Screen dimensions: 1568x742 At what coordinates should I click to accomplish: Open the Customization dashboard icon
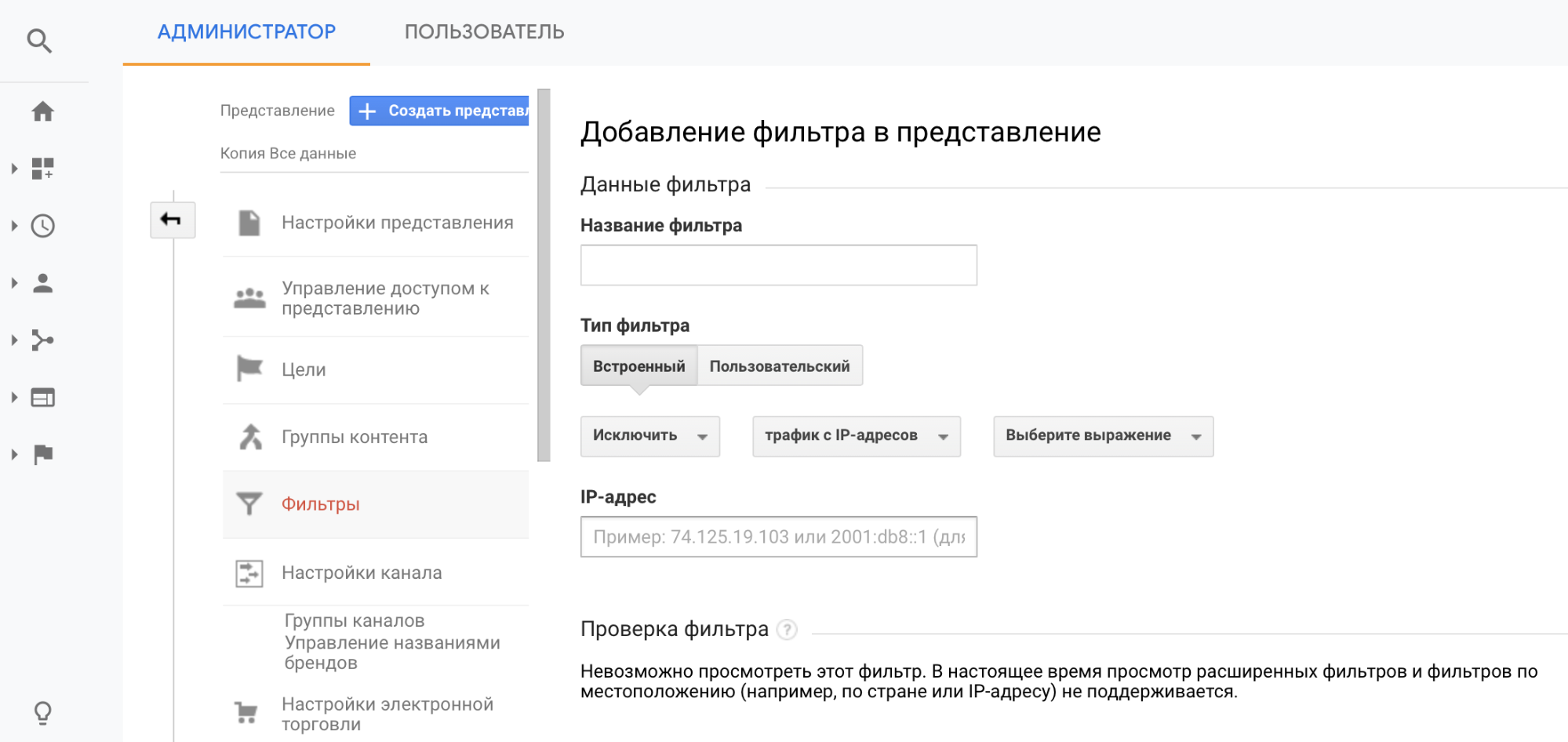tap(42, 169)
